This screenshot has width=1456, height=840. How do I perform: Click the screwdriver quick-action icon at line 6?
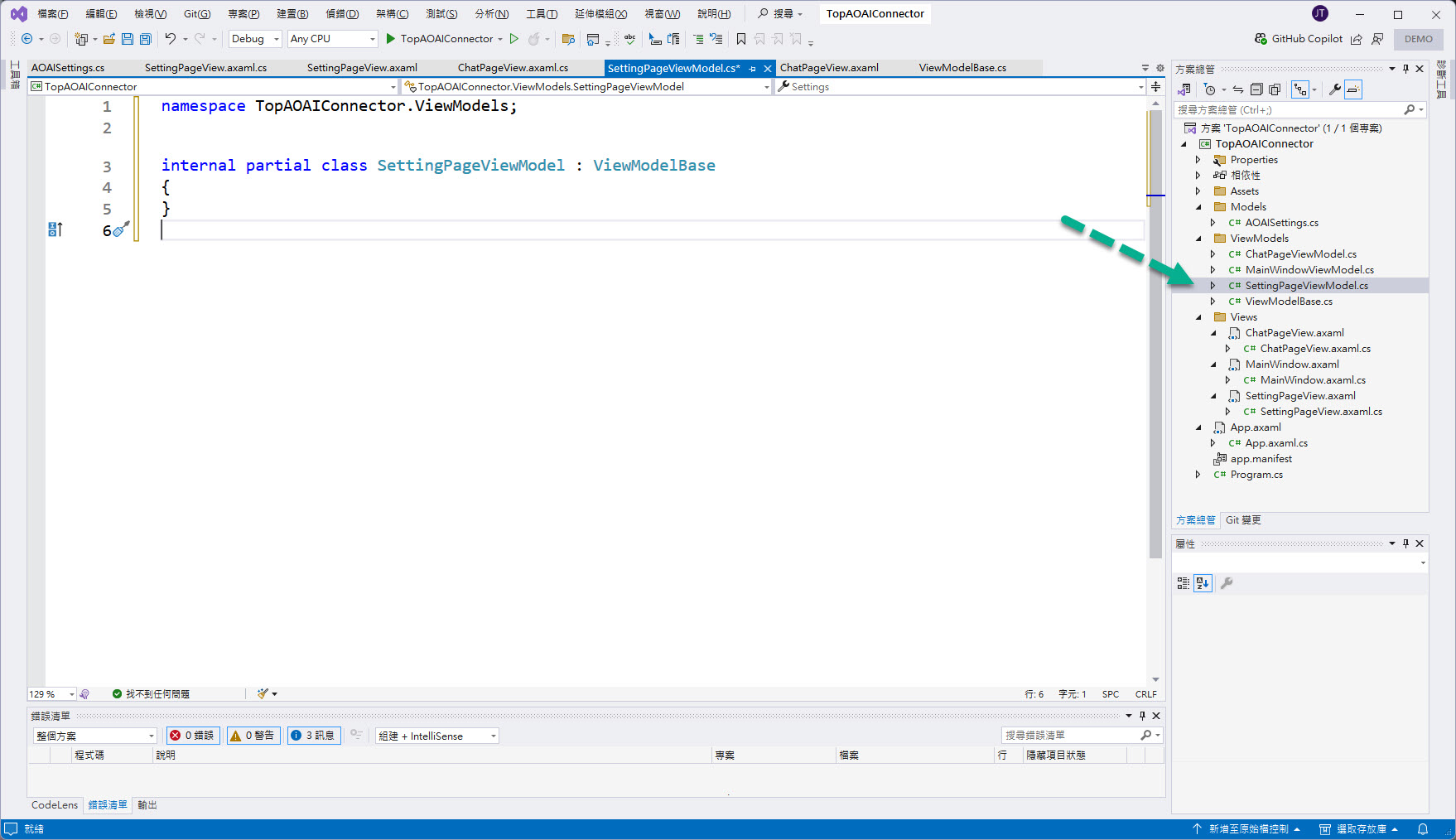pyautogui.click(x=121, y=229)
